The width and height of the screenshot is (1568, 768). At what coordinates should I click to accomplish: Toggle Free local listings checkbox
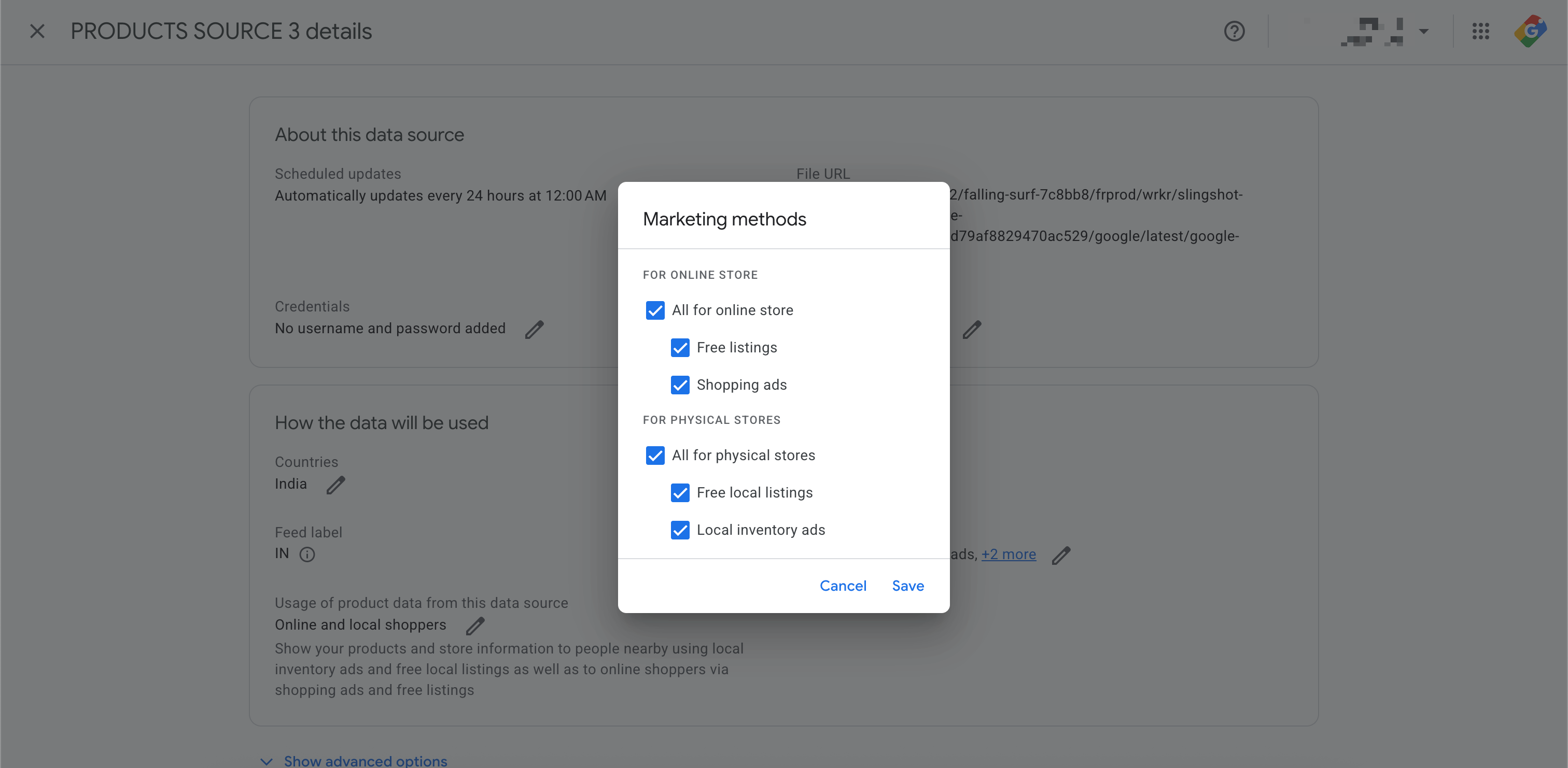point(680,492)
